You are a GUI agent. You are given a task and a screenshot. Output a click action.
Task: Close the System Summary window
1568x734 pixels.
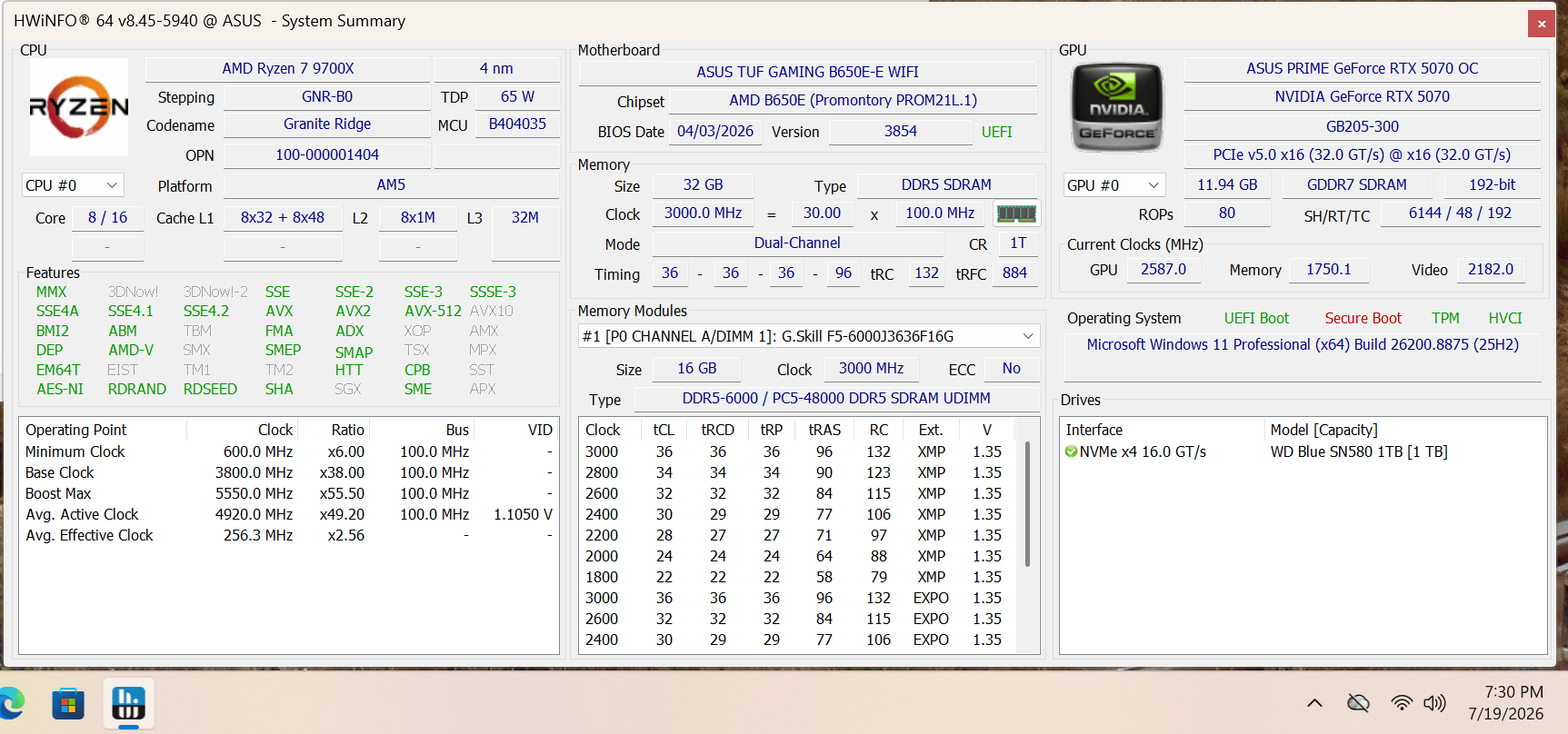[x=1542, y=24]
